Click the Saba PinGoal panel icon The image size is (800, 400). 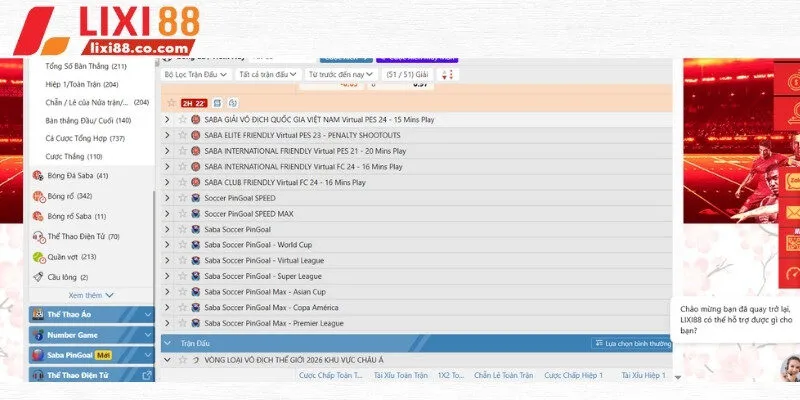[x=38, y=355]
